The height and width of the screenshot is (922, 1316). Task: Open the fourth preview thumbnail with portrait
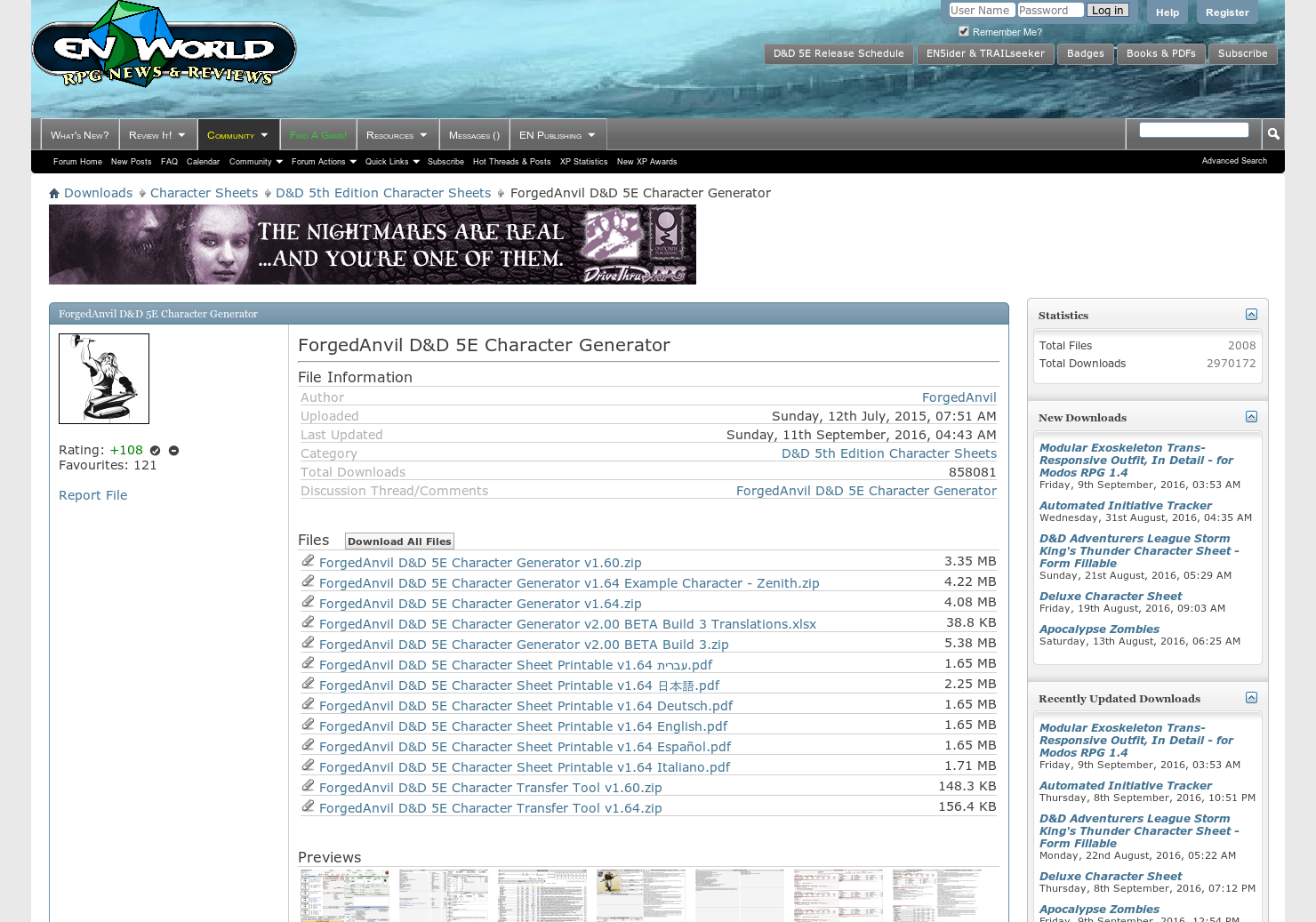pos(641,895)
